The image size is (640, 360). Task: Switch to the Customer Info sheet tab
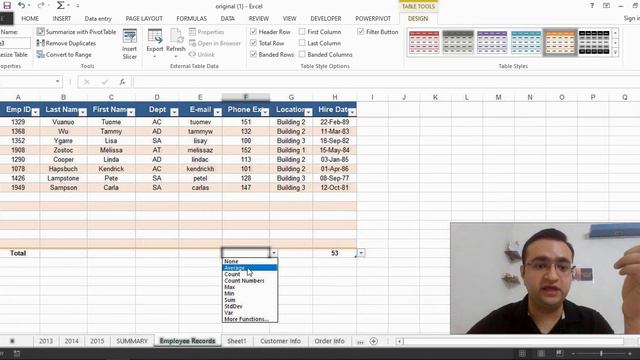pyautogui.click(x=280, y=341)
